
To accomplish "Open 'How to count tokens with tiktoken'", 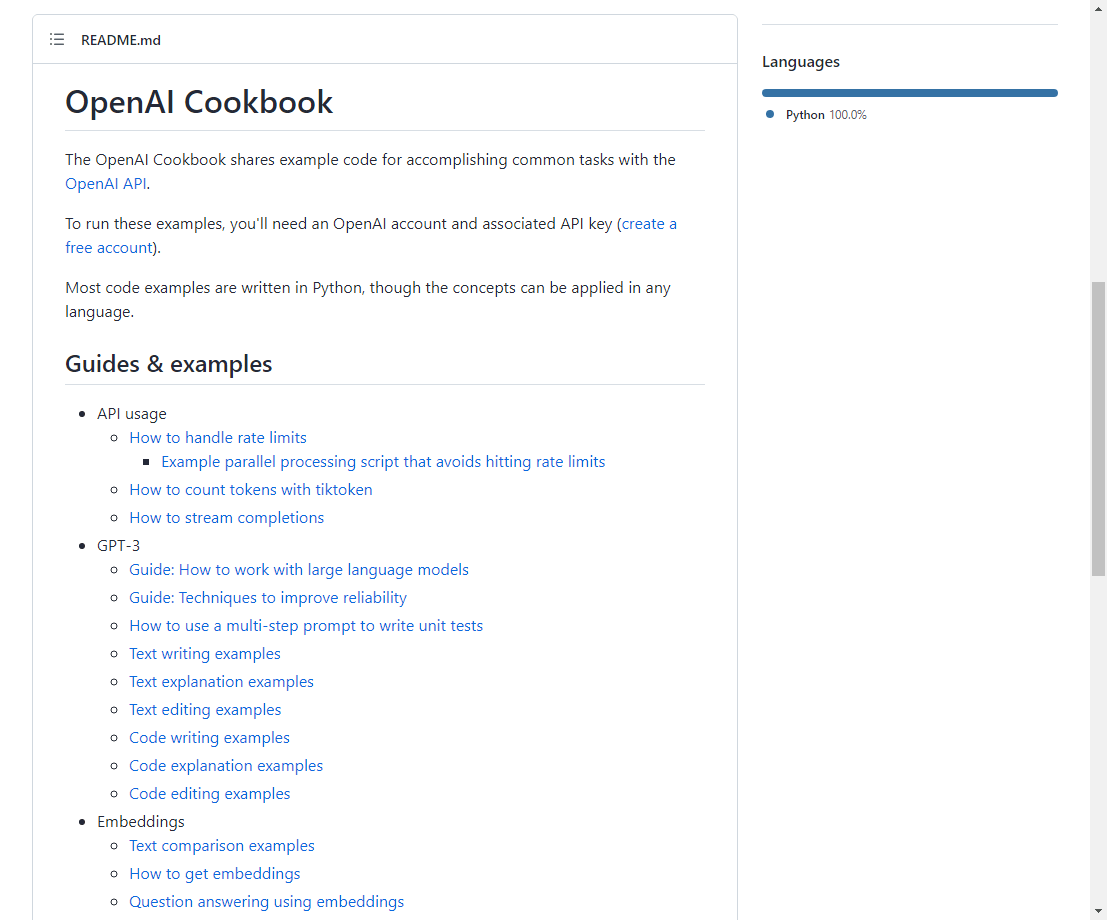I will click(x=251, y=490).
